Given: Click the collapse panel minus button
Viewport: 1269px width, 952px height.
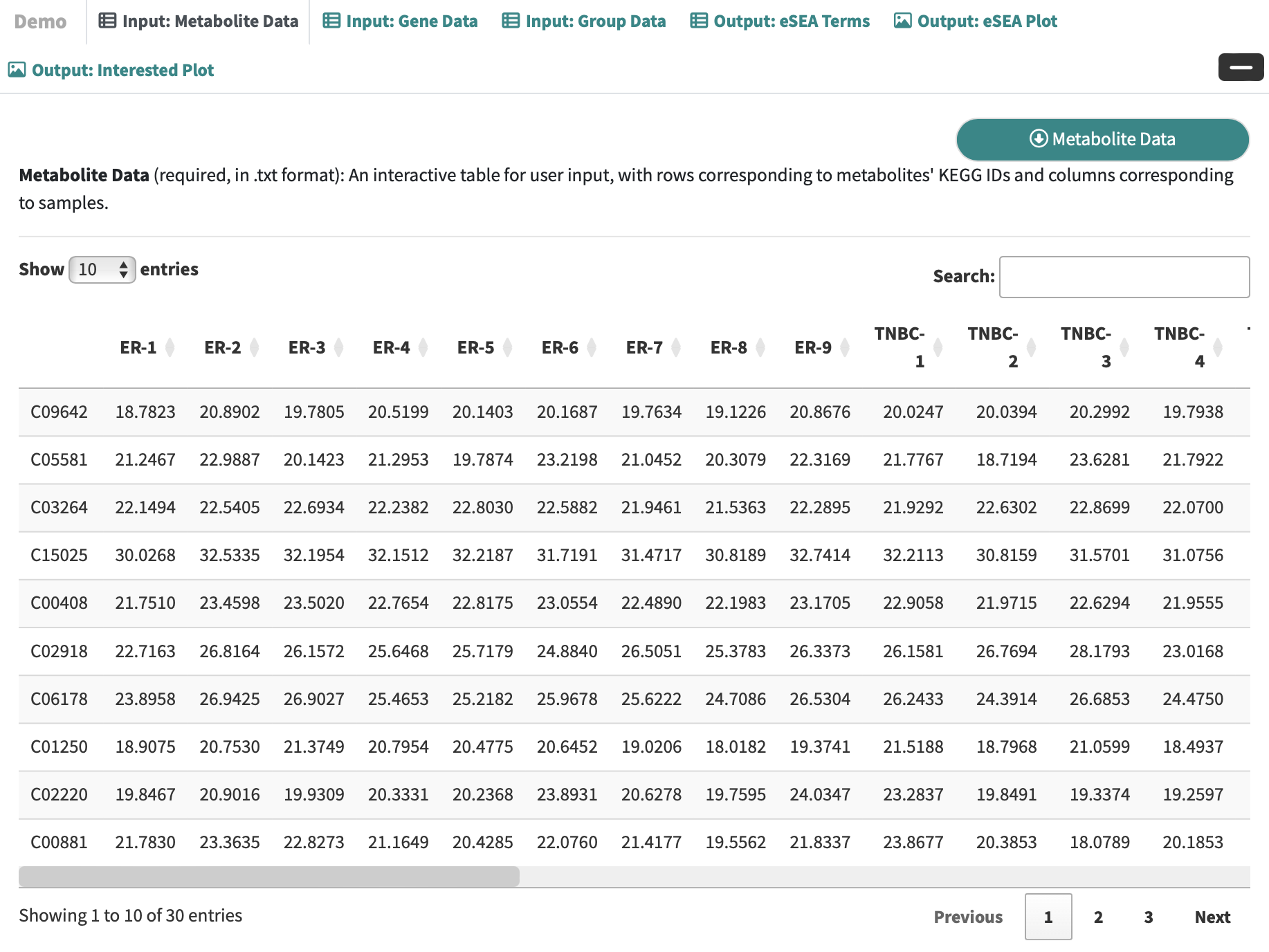Looking at the screenshot, I should 1240,67.
